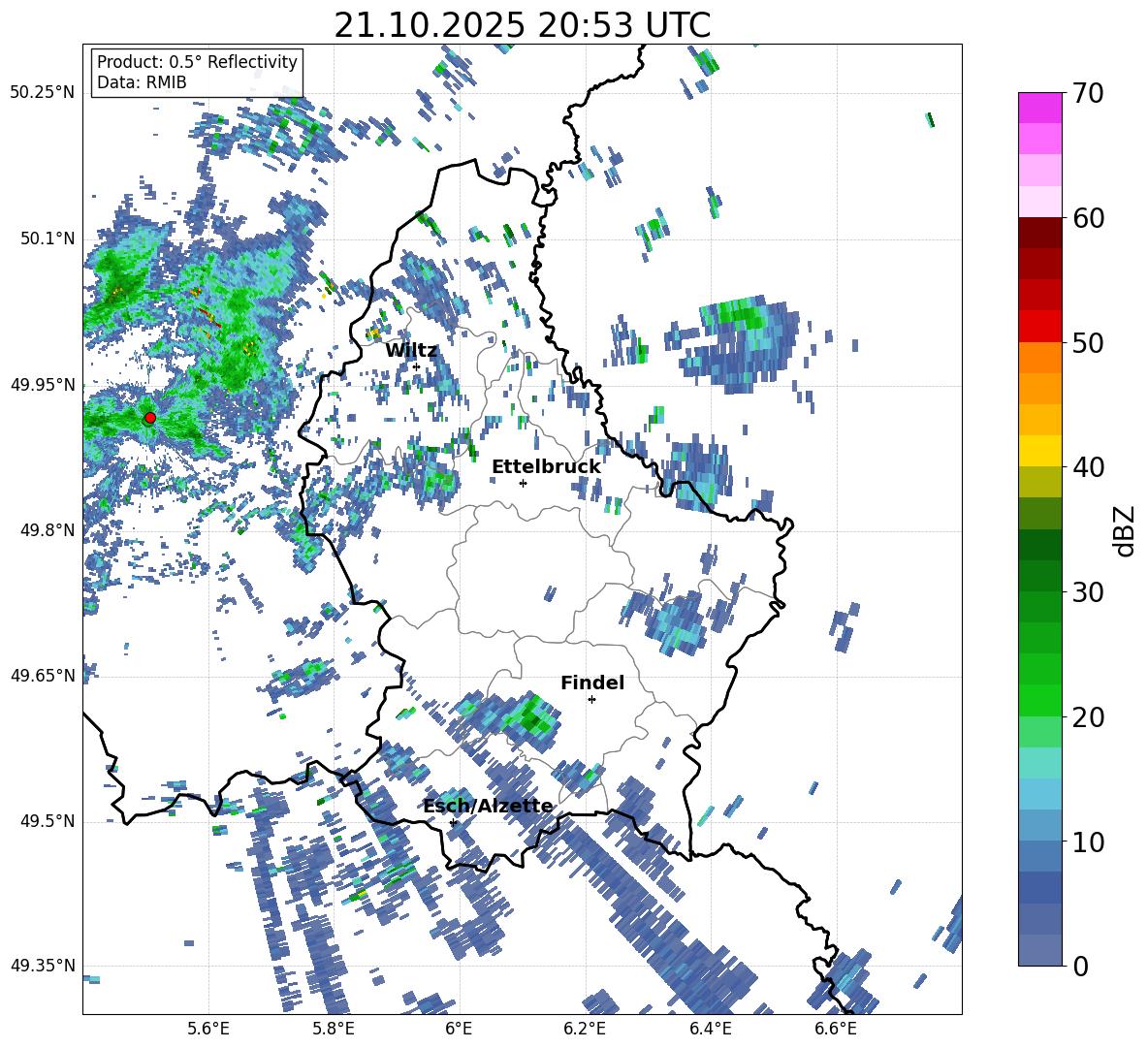Screen dimensions: 1148x1048
Task: Click the 50.1°N latitude label
Action: [48, 239]
